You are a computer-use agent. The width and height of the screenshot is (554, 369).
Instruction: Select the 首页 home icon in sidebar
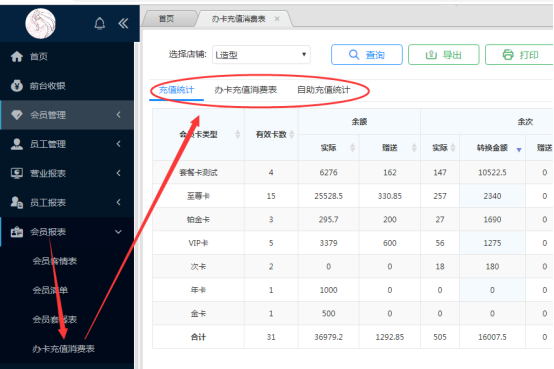coord(17,56)
